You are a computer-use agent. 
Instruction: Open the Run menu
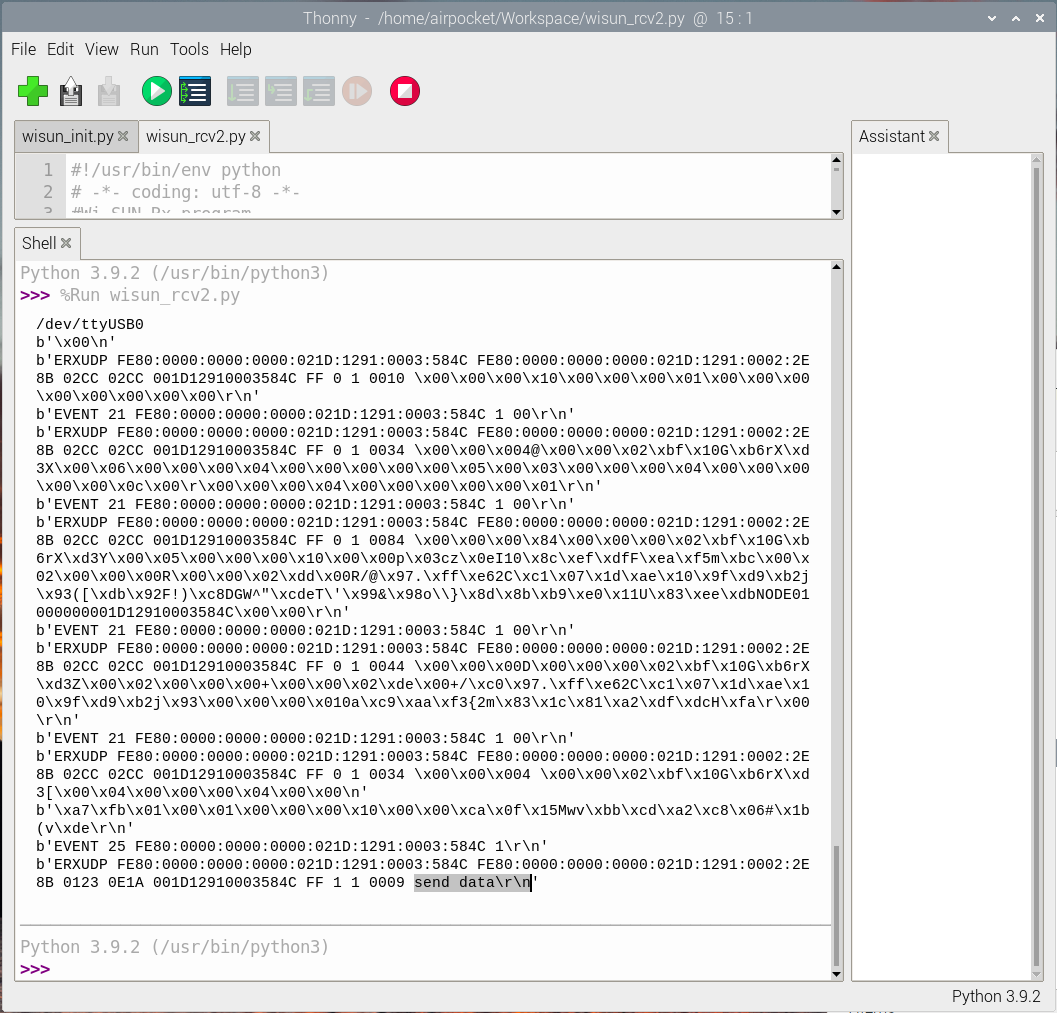pyautogui.click(x=144, y=49)
